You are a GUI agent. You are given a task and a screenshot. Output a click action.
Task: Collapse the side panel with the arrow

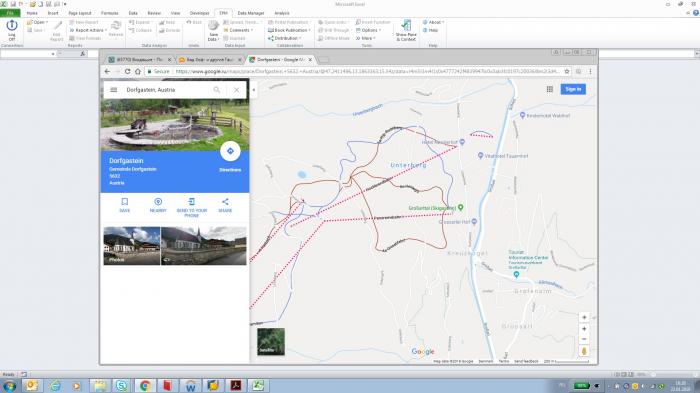[254, 90]
